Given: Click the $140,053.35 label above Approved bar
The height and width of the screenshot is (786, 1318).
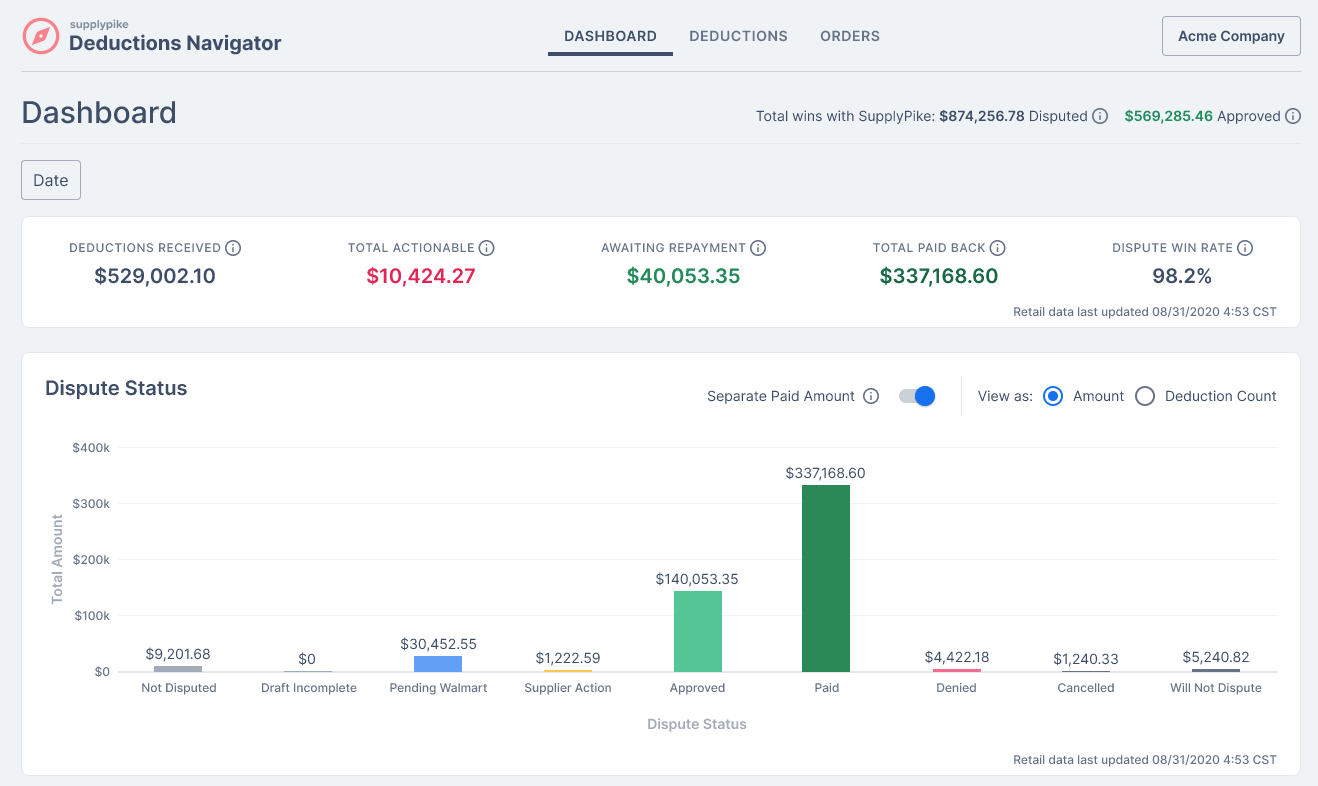Looking at the screenshot, I should click(x=697, y=579).
